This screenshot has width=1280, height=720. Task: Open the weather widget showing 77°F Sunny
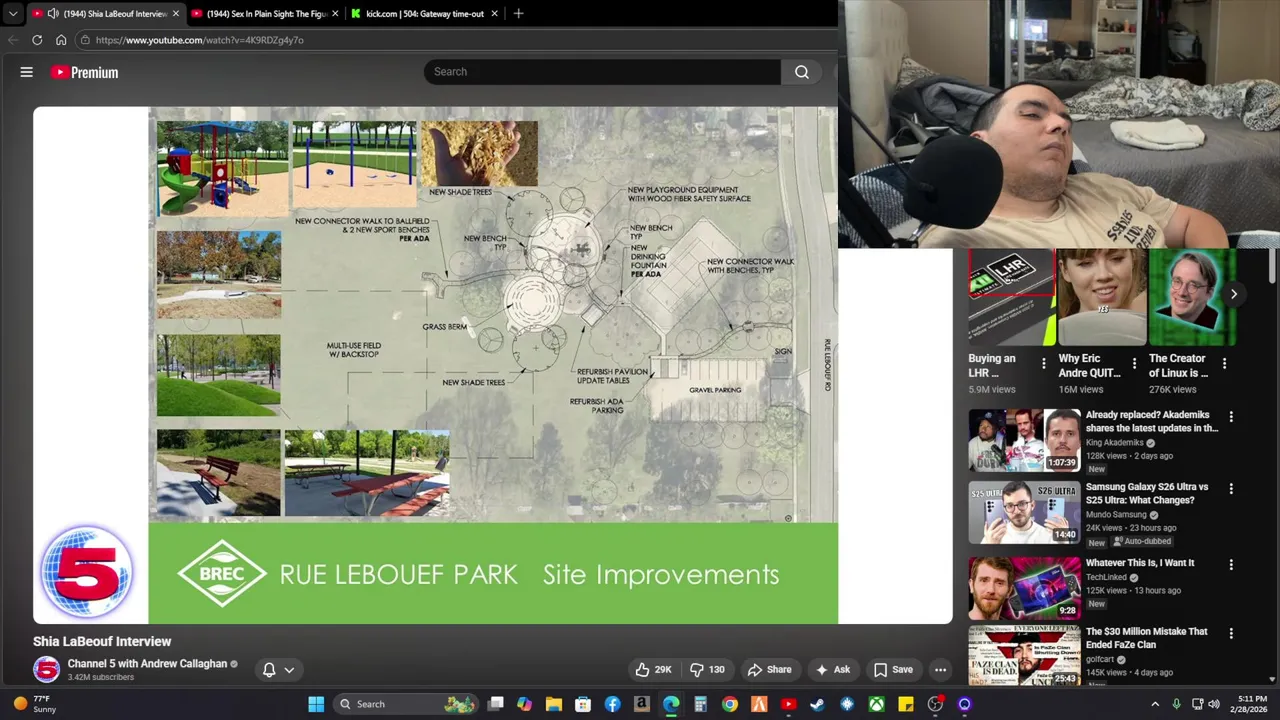click(35, 704)
